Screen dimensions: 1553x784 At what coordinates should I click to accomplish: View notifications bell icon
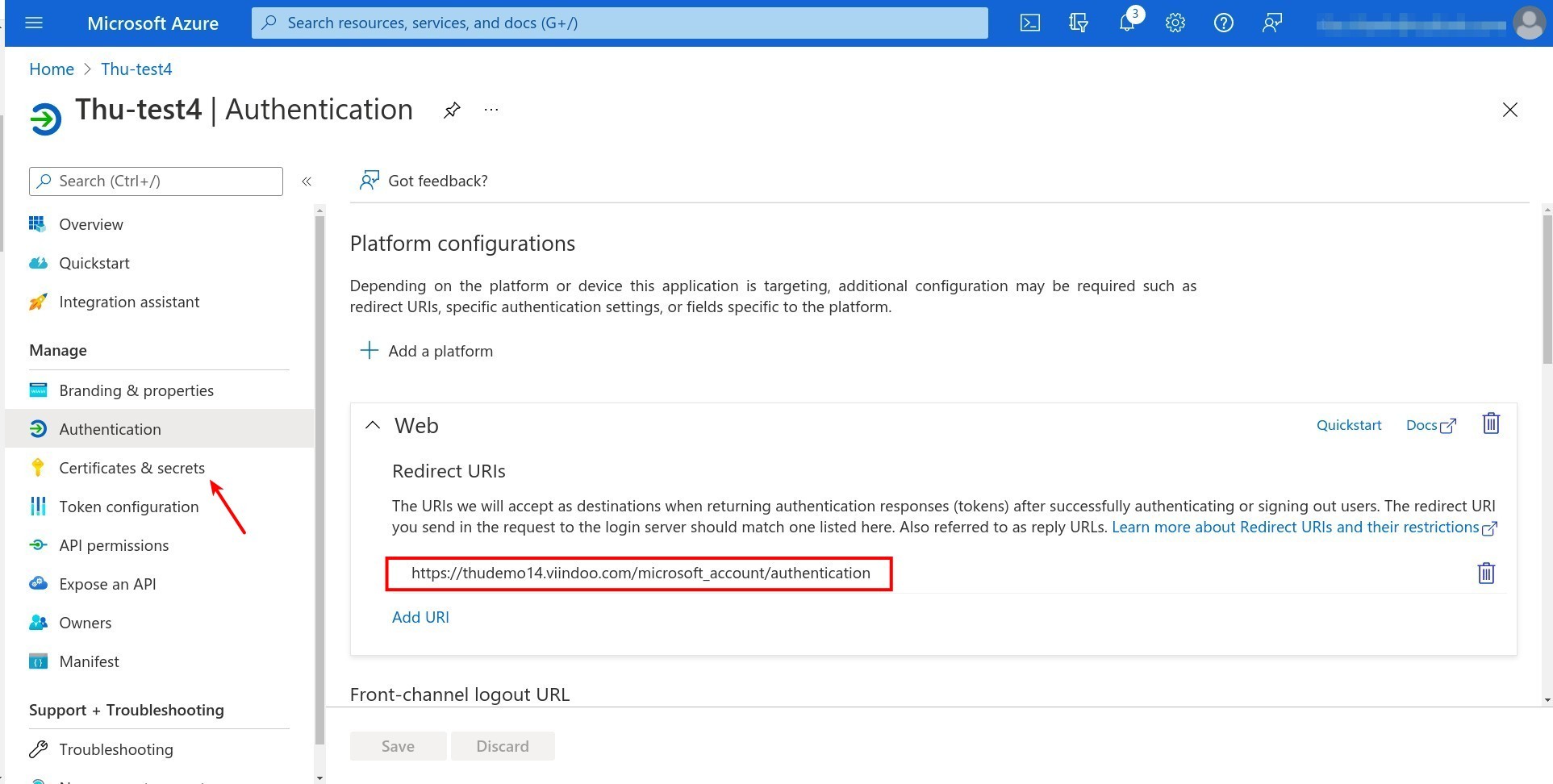[1127, 23]
